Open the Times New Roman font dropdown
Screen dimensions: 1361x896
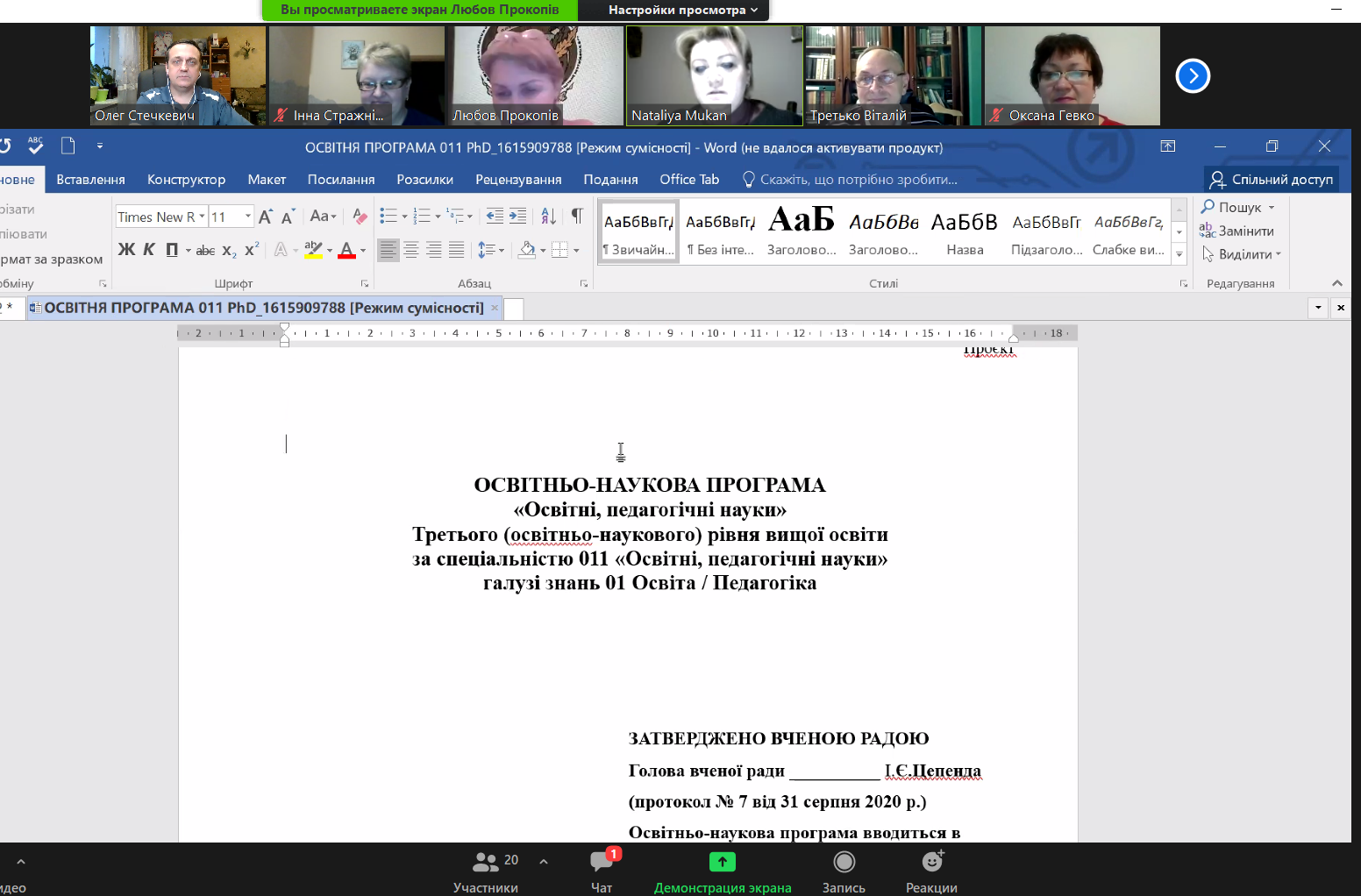coord(202,217)
